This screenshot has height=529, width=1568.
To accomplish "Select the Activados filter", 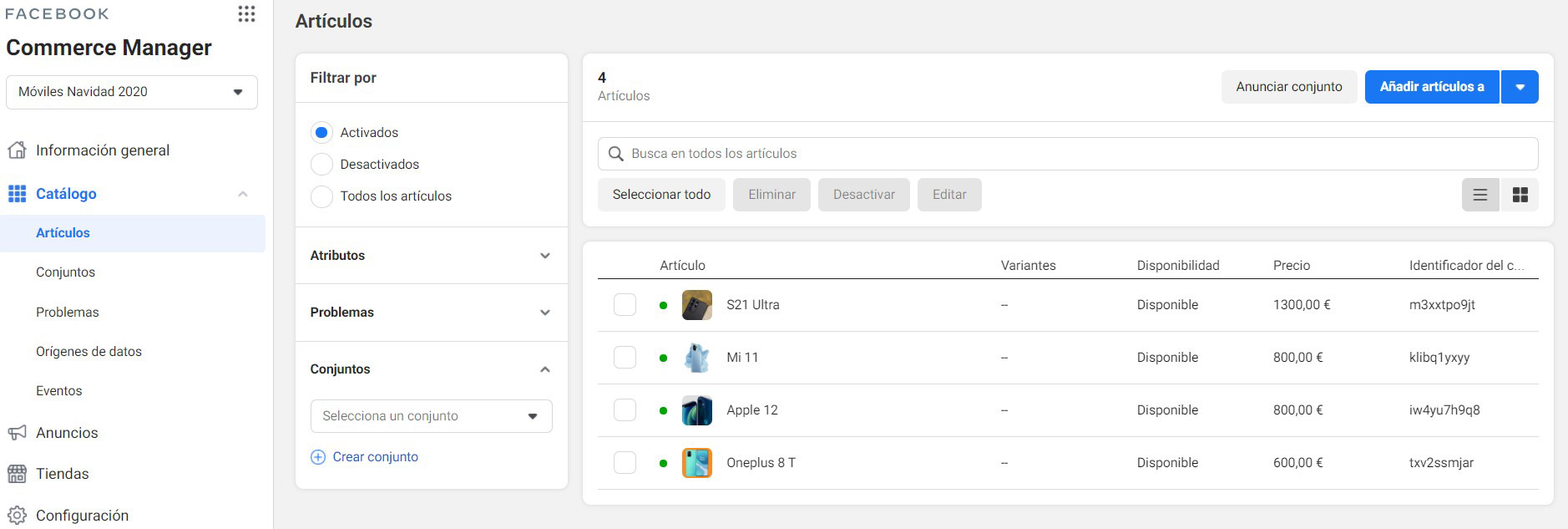I will [321, 133].
